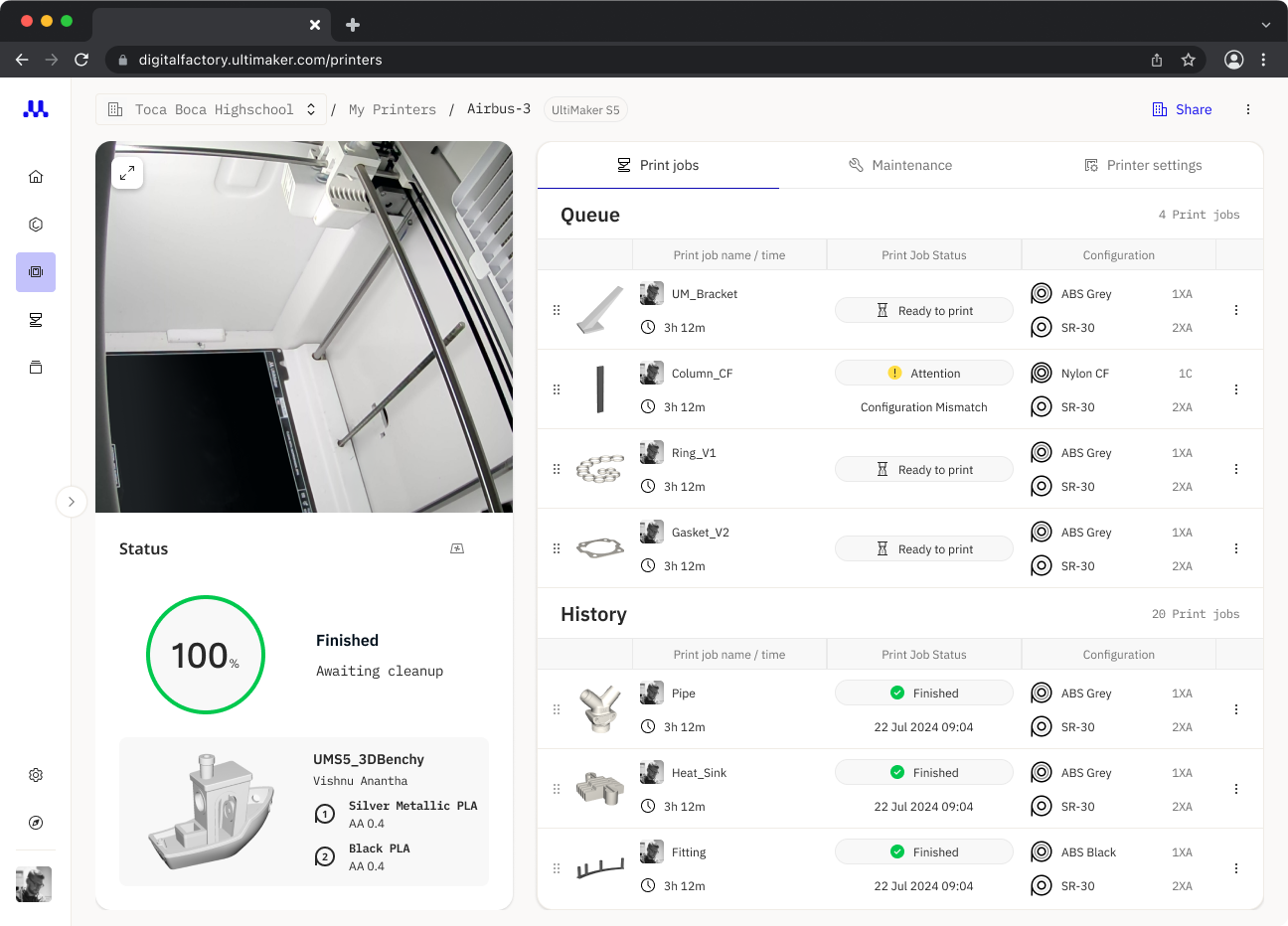Switch to the Printer settings tab
This screenshot has width=1288, height=926.
[x=1143, y=165]
